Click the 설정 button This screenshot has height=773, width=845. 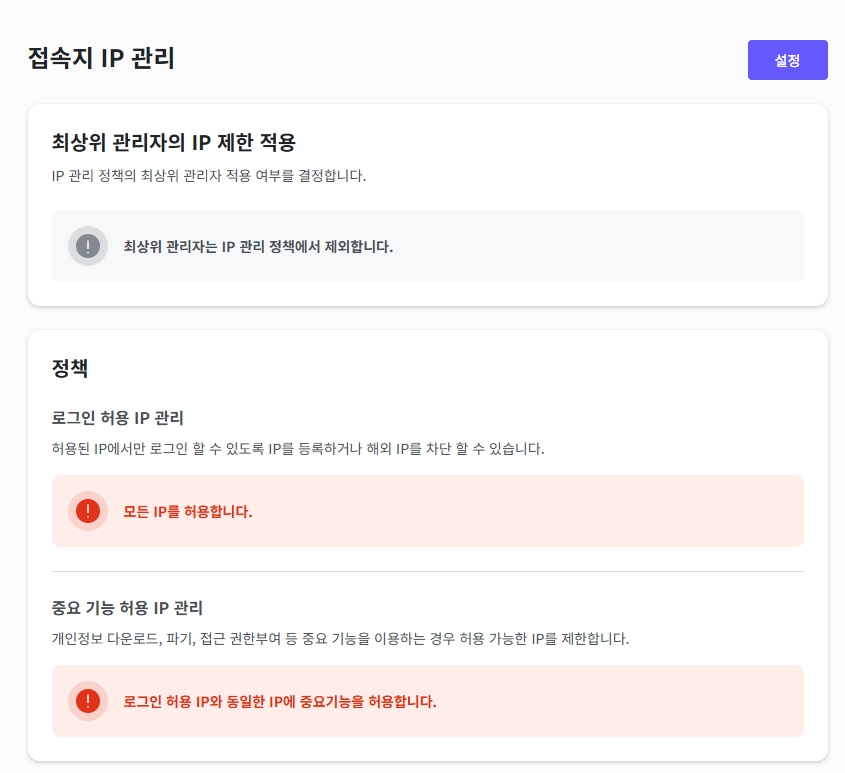click(x=787, y=60)
